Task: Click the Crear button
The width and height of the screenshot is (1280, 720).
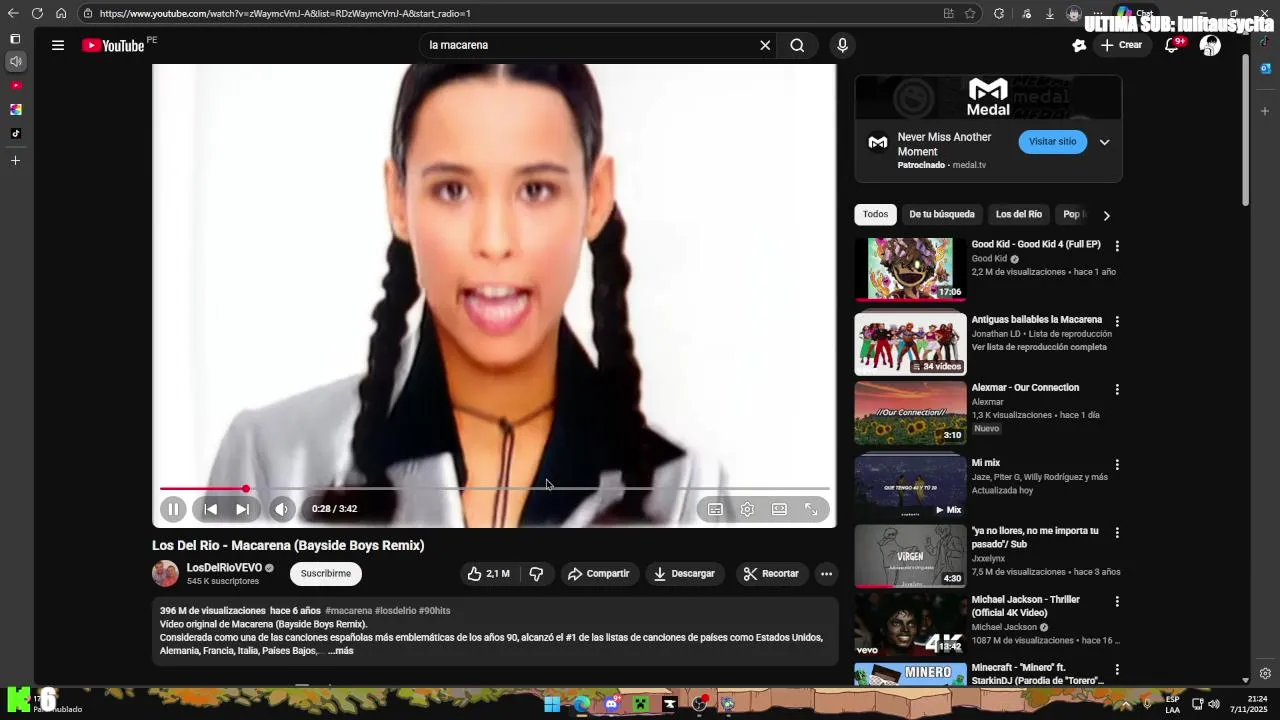Action: (x=1121, y=45)
